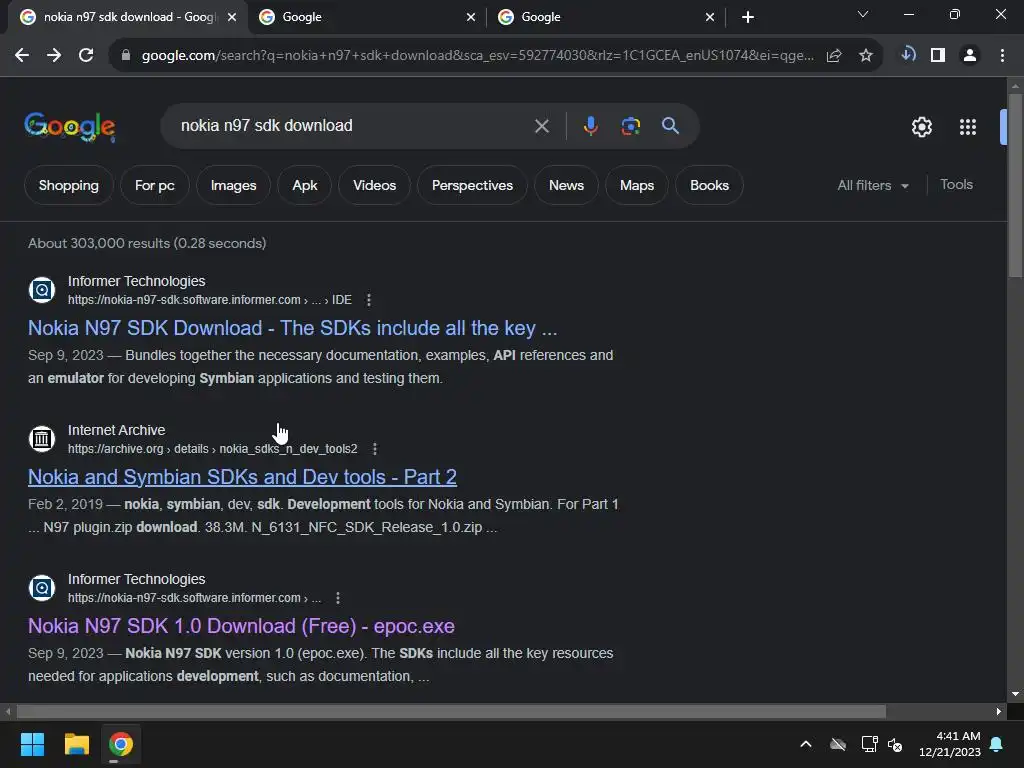1024x768 pixels.
Task: Open the Windows Start menu
Action: [x=32, y=744]
